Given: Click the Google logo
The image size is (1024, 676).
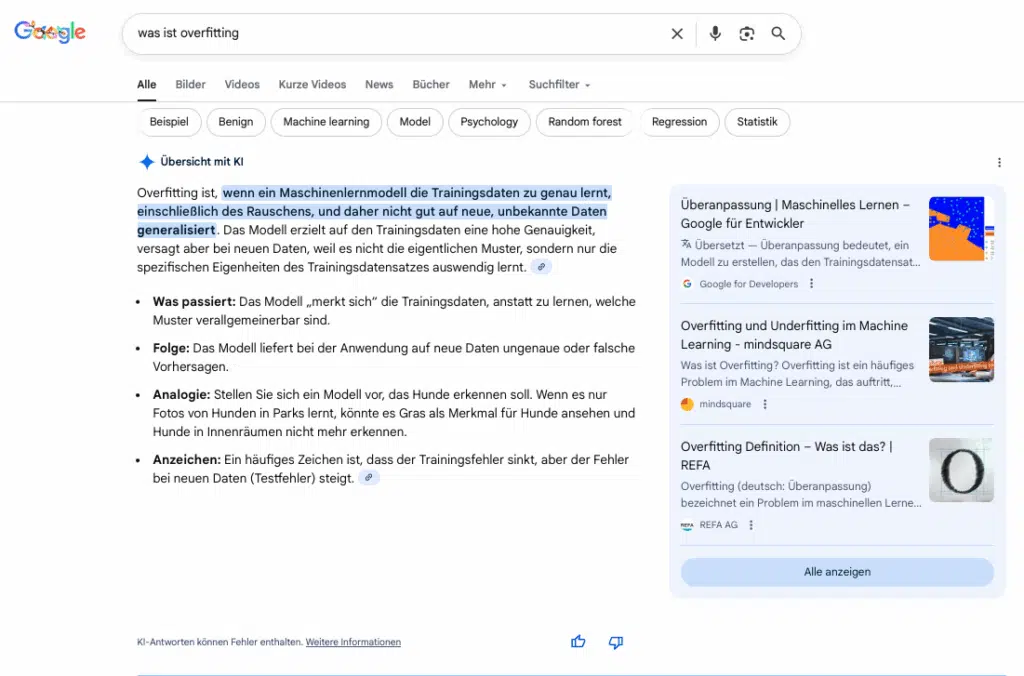Looking at the screenshot, I should tap(49, 31).
